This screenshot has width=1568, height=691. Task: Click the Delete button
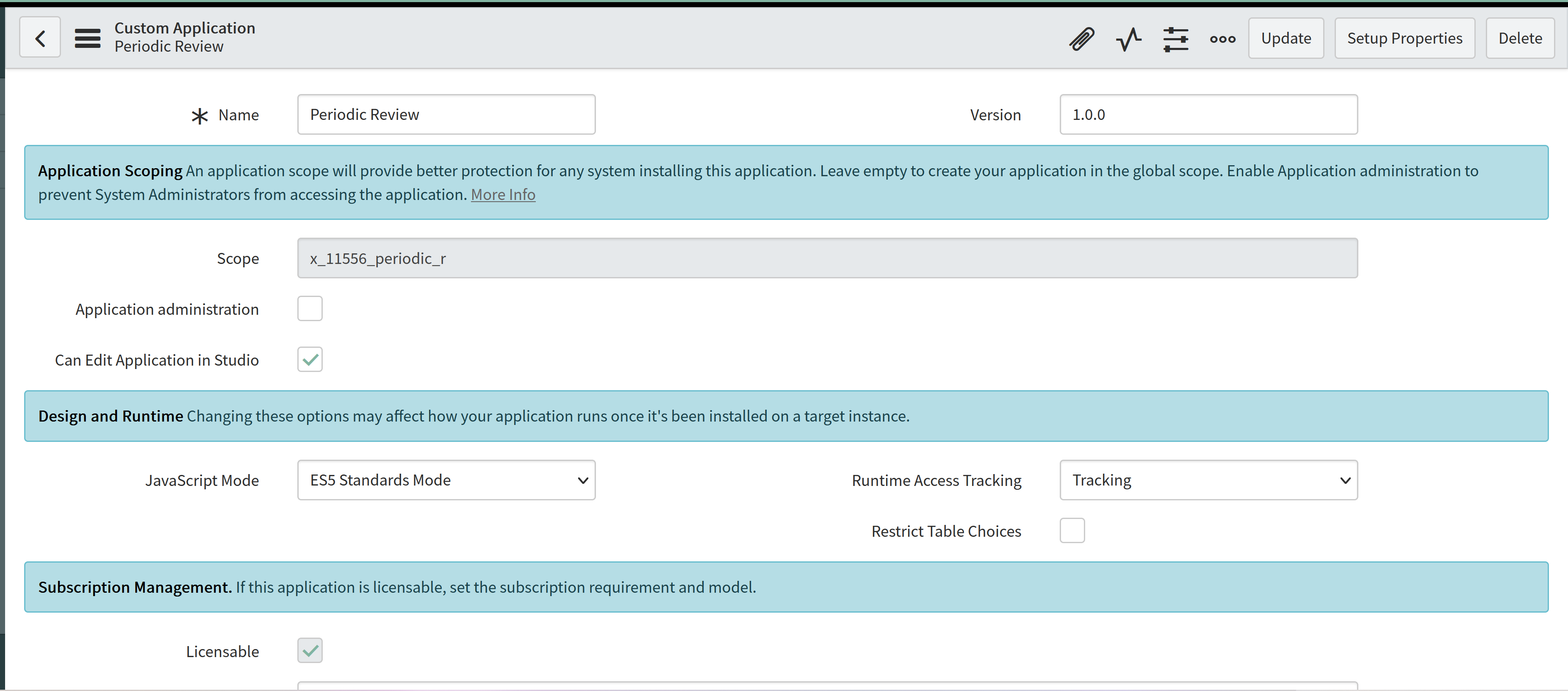[x=1520, y=38]
